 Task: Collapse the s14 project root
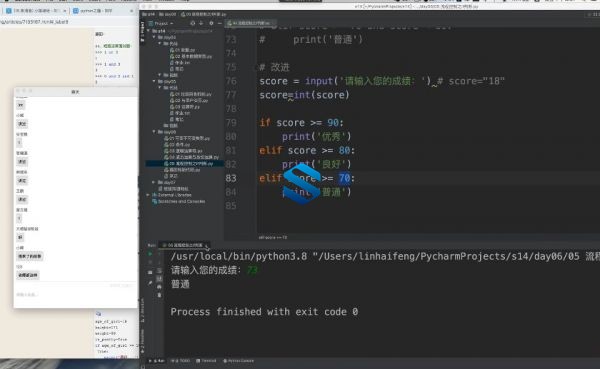[148, 31]
